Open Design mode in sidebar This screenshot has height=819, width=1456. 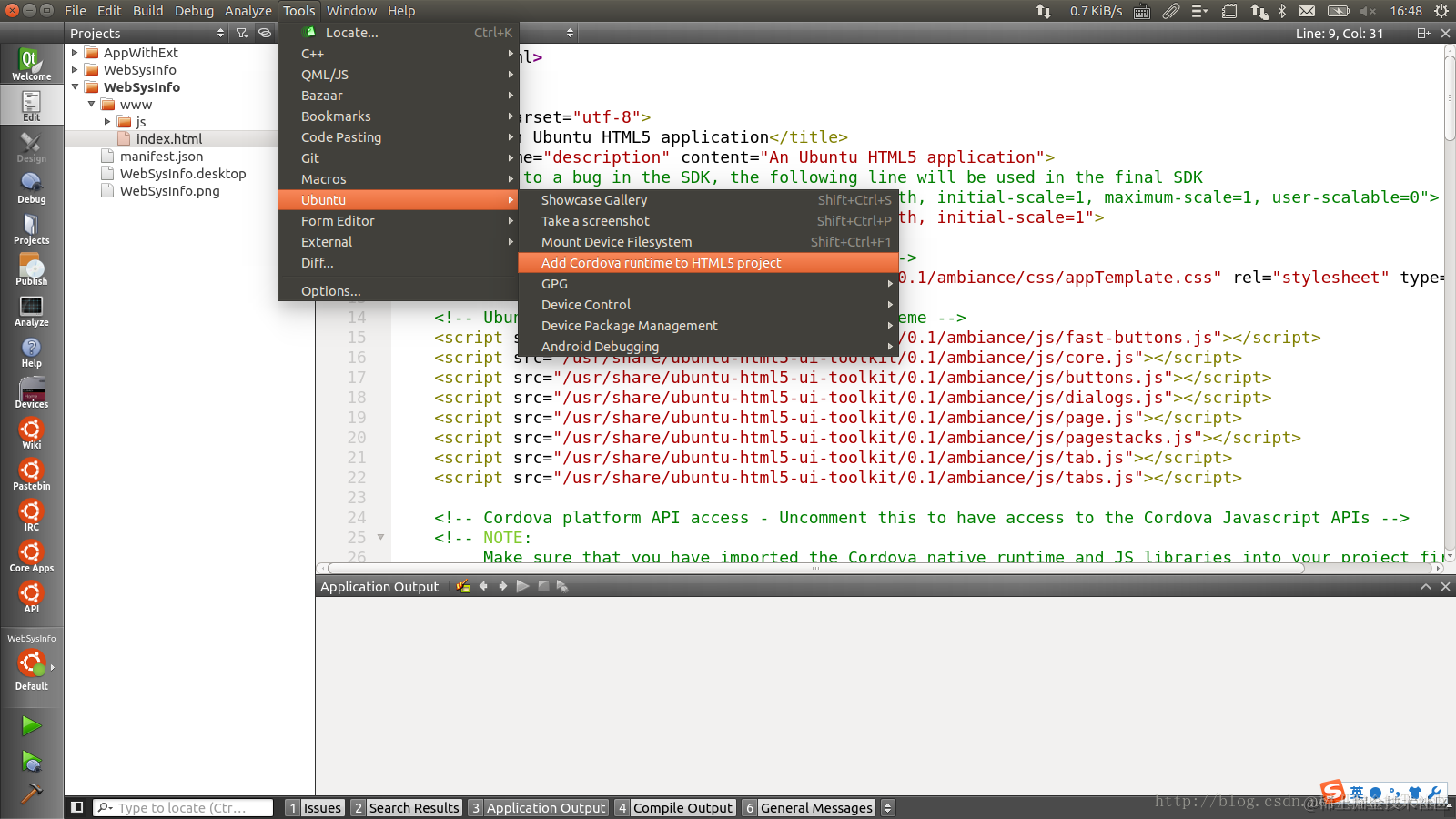tap(32, 147)
